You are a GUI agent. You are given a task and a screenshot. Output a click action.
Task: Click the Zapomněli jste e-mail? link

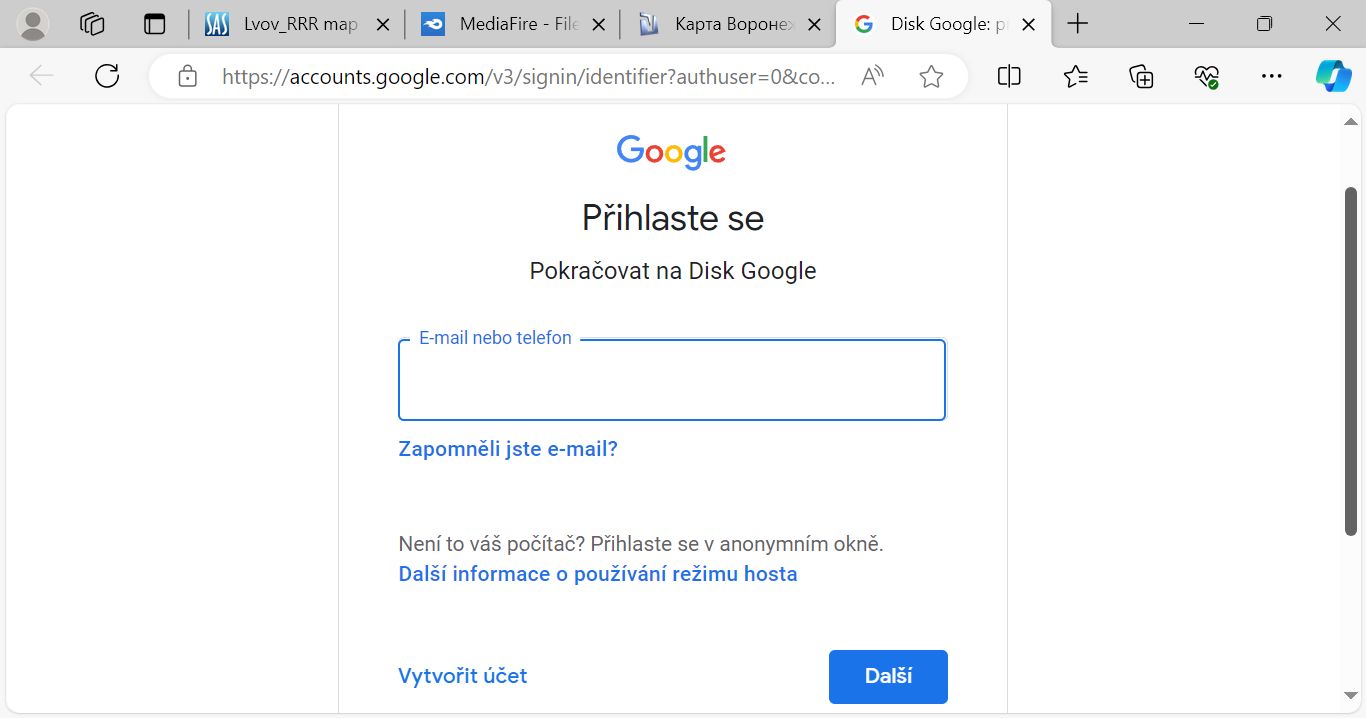tap(508, 449)
